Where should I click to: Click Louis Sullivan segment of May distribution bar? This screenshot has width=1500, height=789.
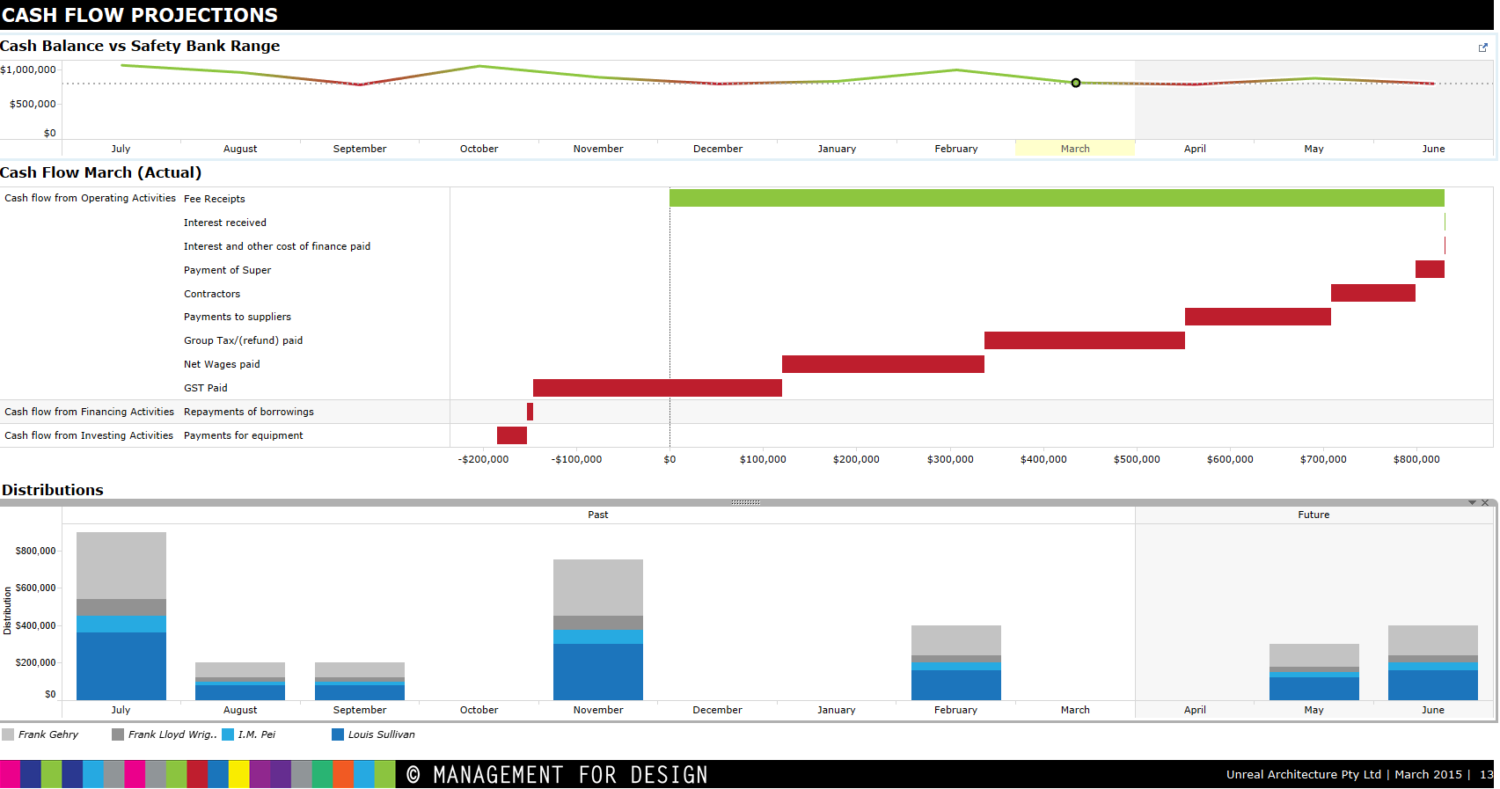coord(1314,689)
